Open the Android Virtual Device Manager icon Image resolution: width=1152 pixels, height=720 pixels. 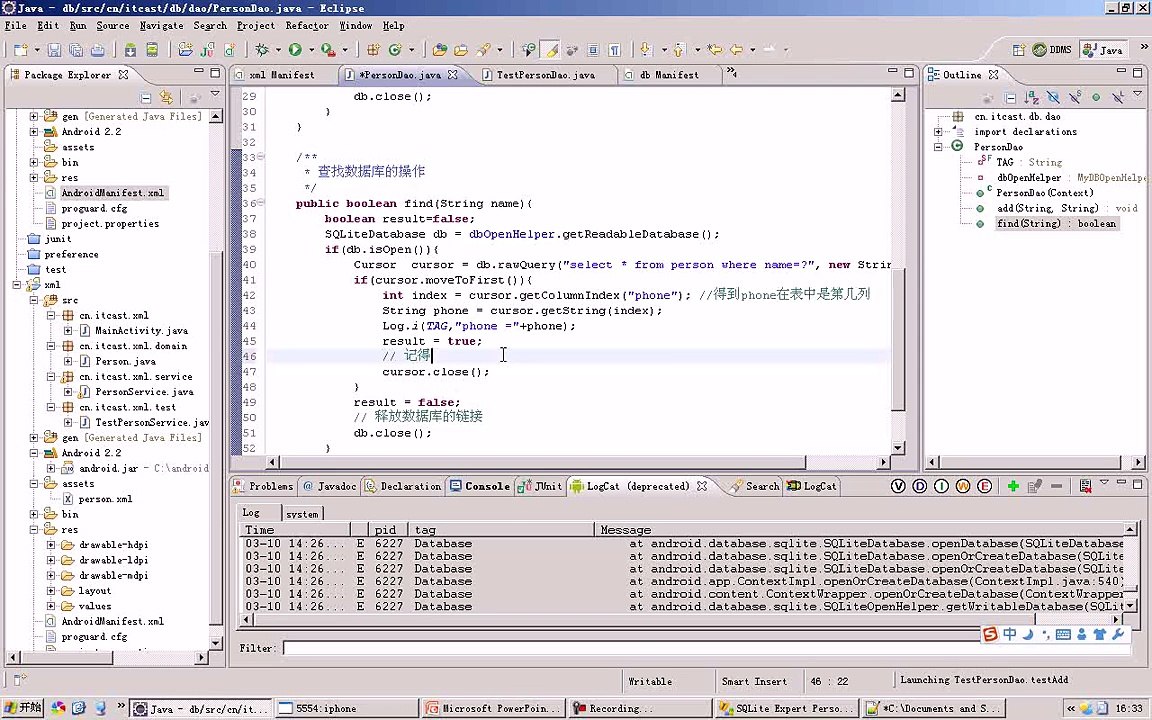[151, 50]
